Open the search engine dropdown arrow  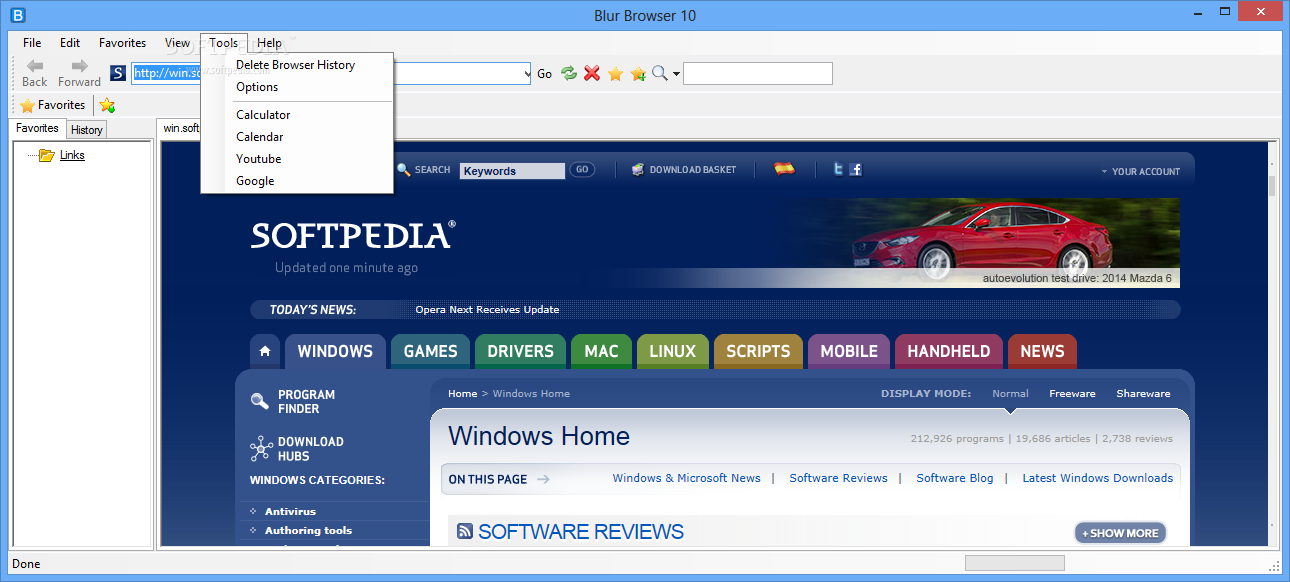(x=676, y=73)
